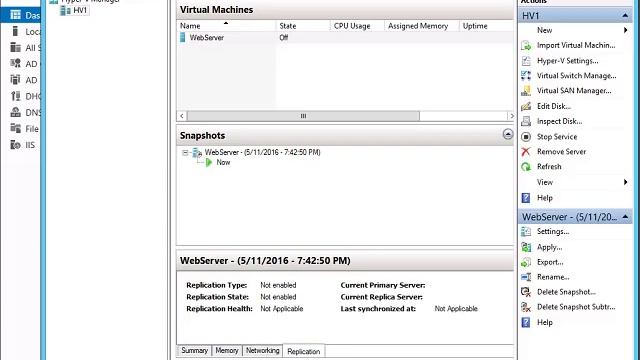The height and width of the screenshot is (360, 640).
Task: Collapse the HV1 actions section arrow
Action: pyautogui.click(x=625, y=16)
